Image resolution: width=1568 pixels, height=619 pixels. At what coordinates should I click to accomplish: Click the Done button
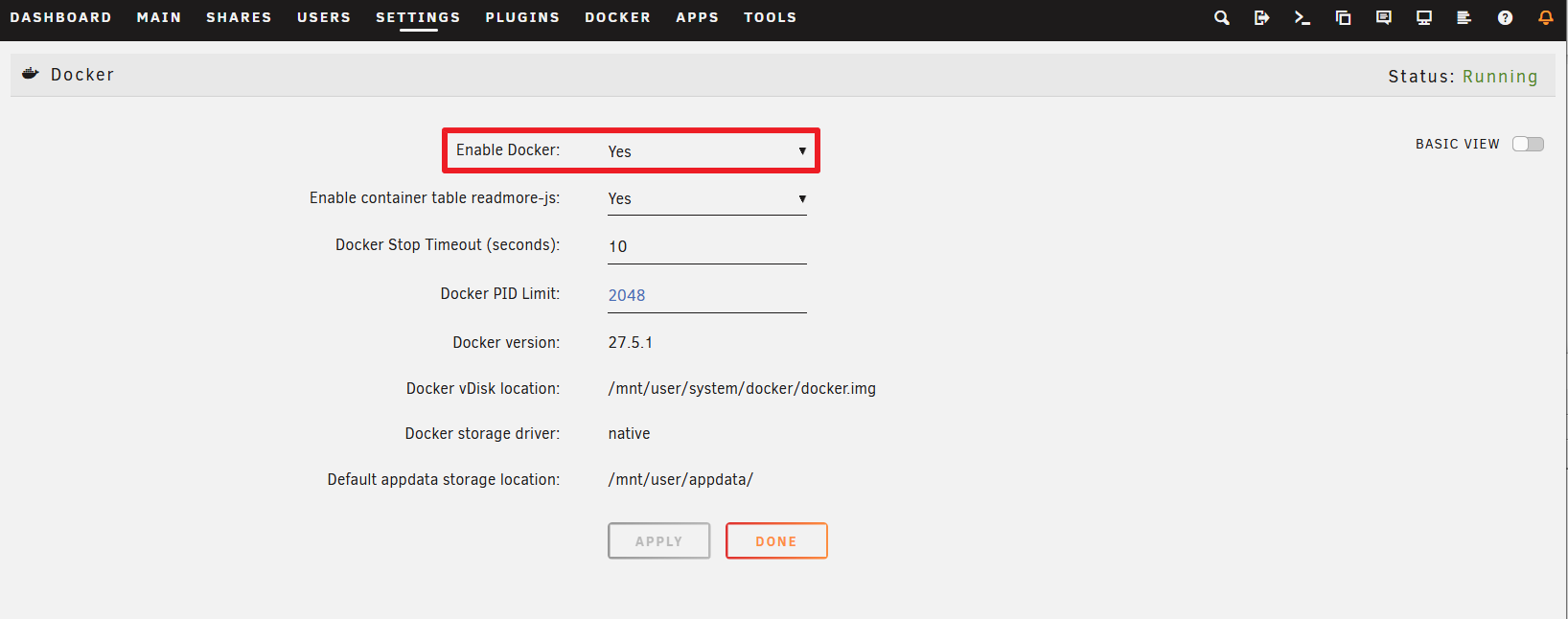click(776, 540)
